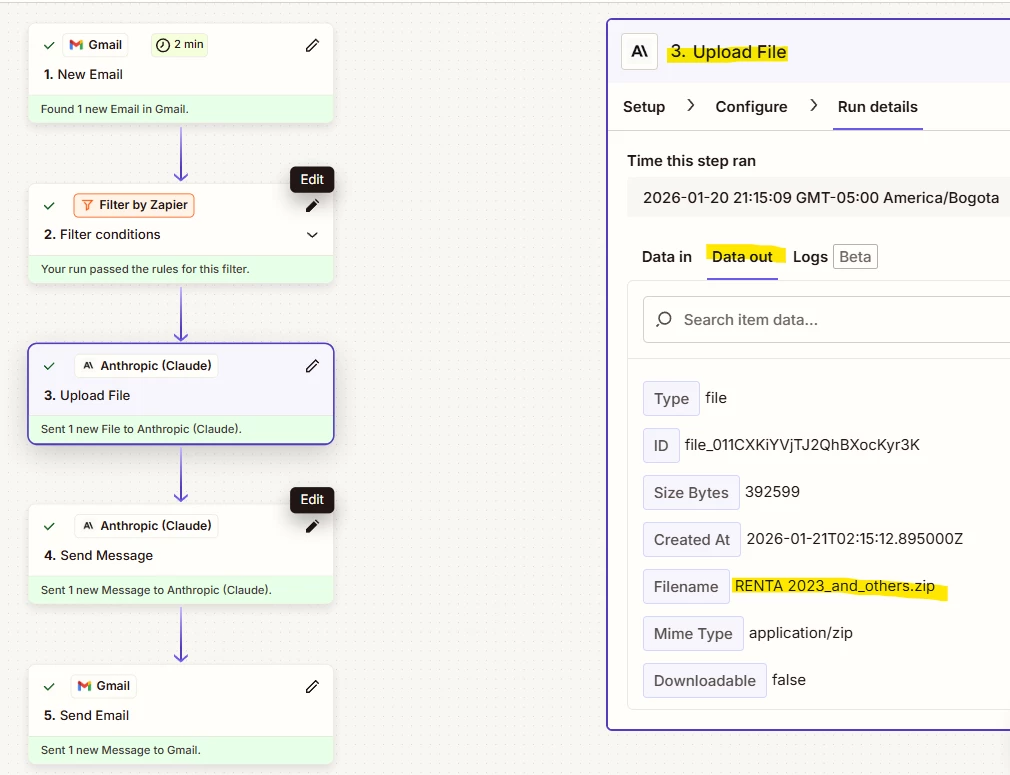Click the Filter by Zapier funnel icon
1010x775 pixels.
pyautogui.click(x=87, y=205)
